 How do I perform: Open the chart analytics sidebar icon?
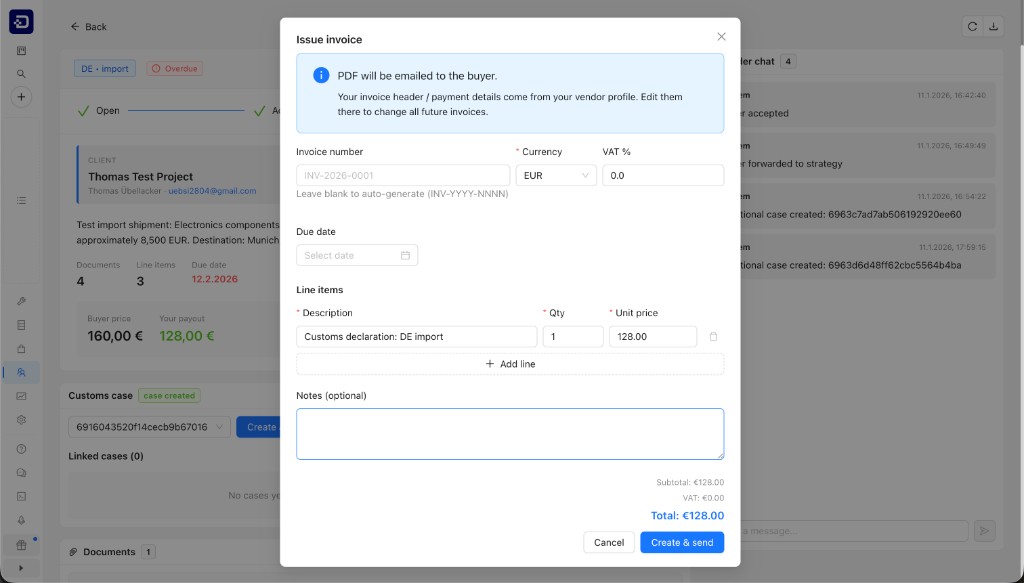(x=21, y=396)
